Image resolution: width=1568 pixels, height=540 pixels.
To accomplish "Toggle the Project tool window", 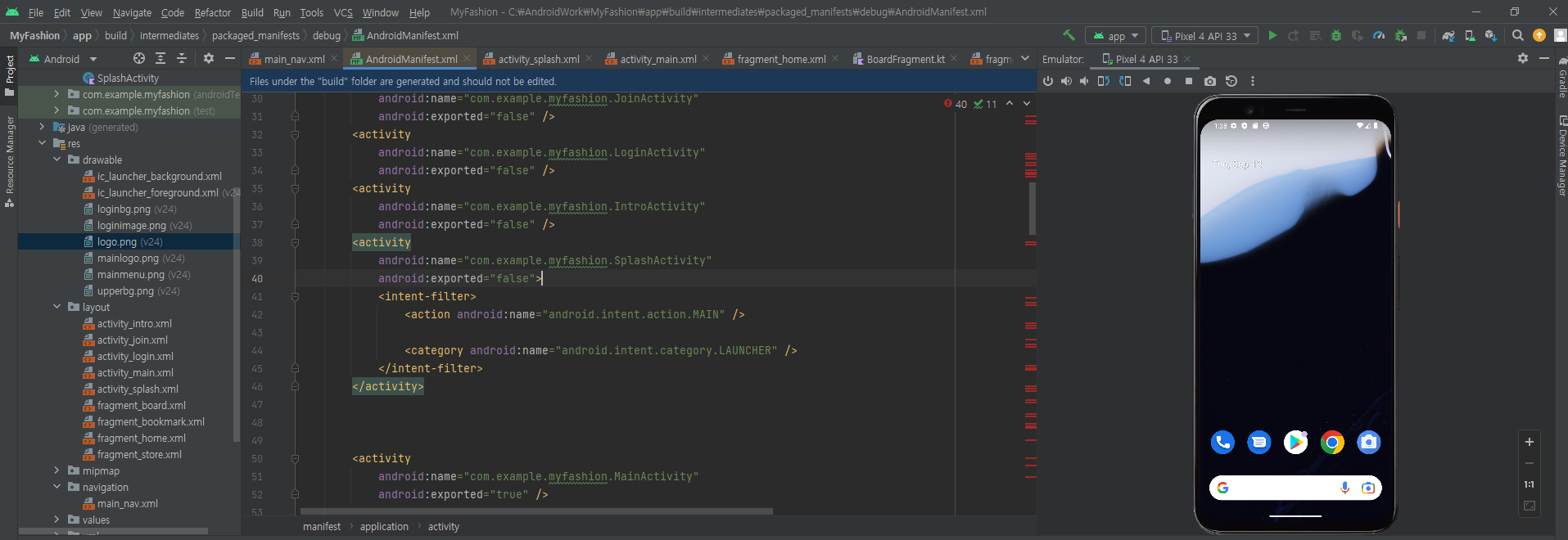I will click(x=9, y=74).
